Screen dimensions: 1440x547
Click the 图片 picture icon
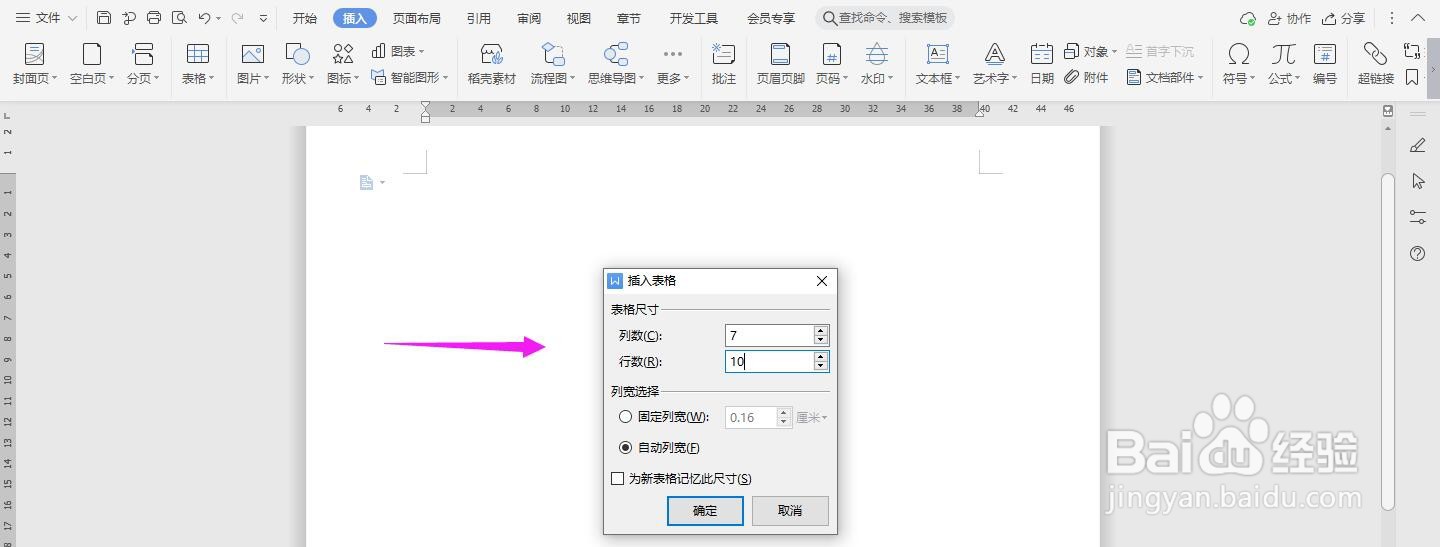tap(252, 54)
